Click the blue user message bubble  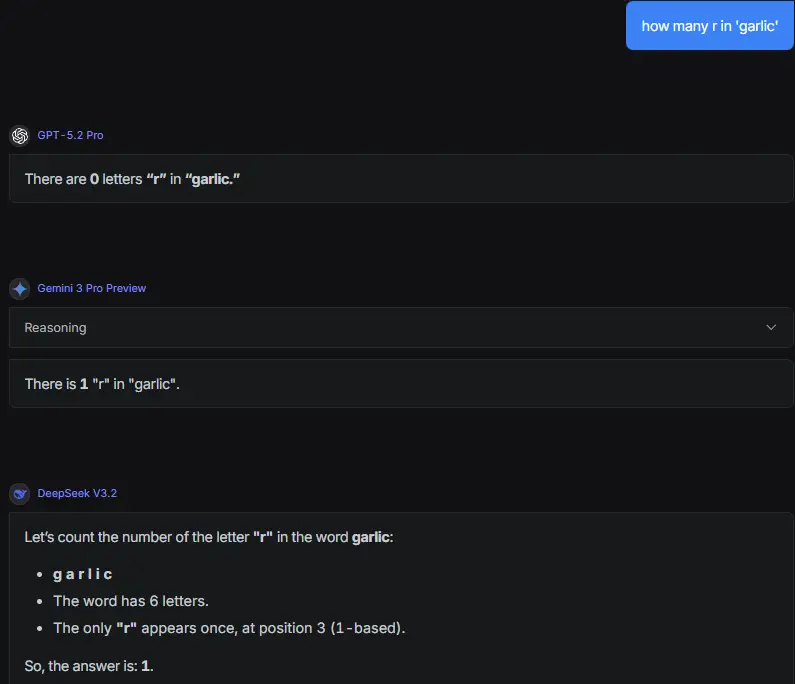(x=709, y=25)
